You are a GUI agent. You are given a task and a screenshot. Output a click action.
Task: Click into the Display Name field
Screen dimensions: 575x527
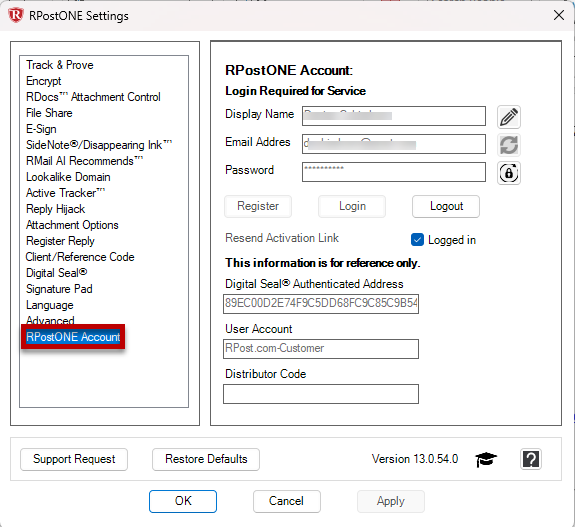coord(394,116)
